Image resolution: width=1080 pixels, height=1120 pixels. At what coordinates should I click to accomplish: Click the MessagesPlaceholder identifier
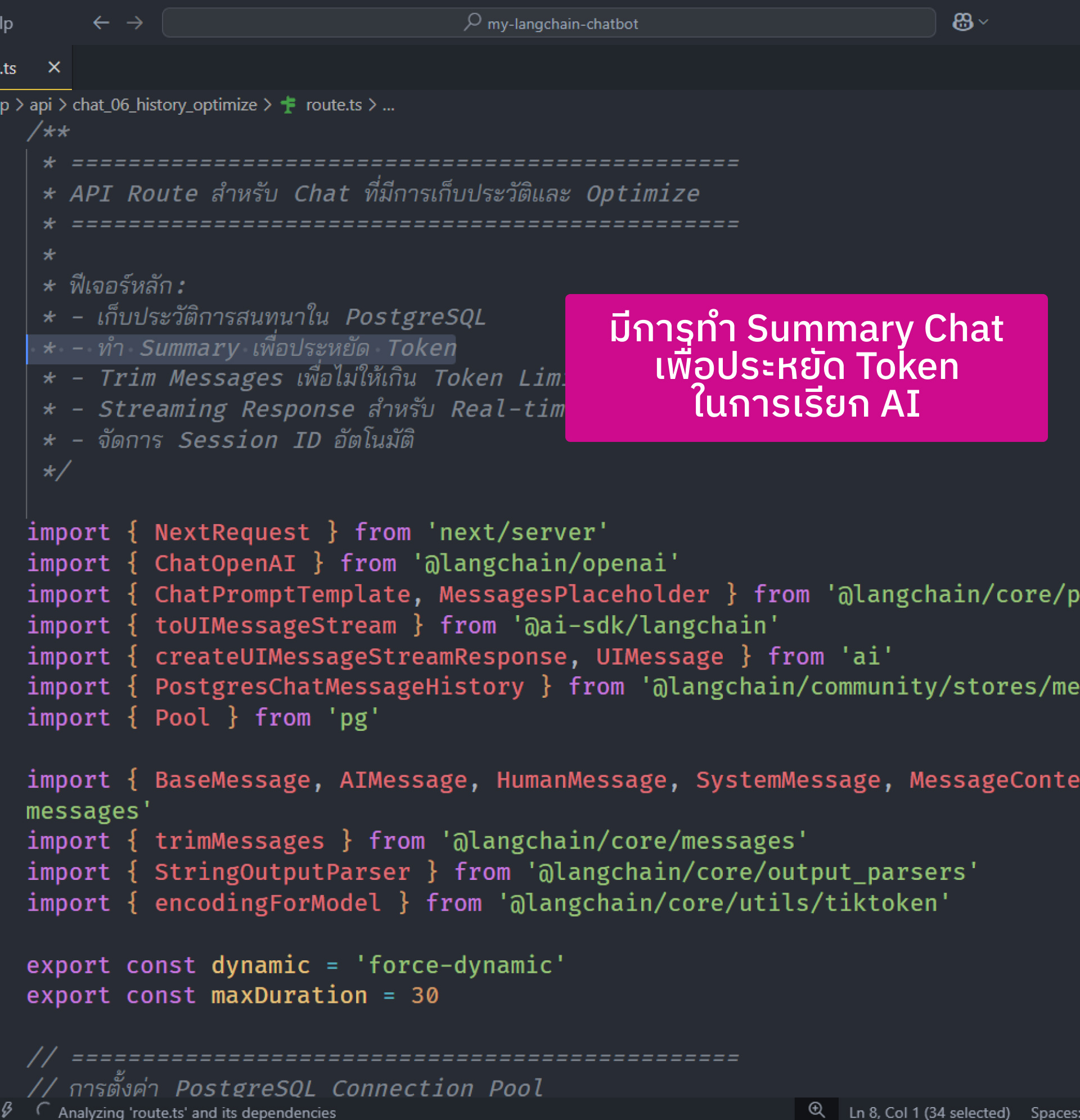tap(574, 594)
